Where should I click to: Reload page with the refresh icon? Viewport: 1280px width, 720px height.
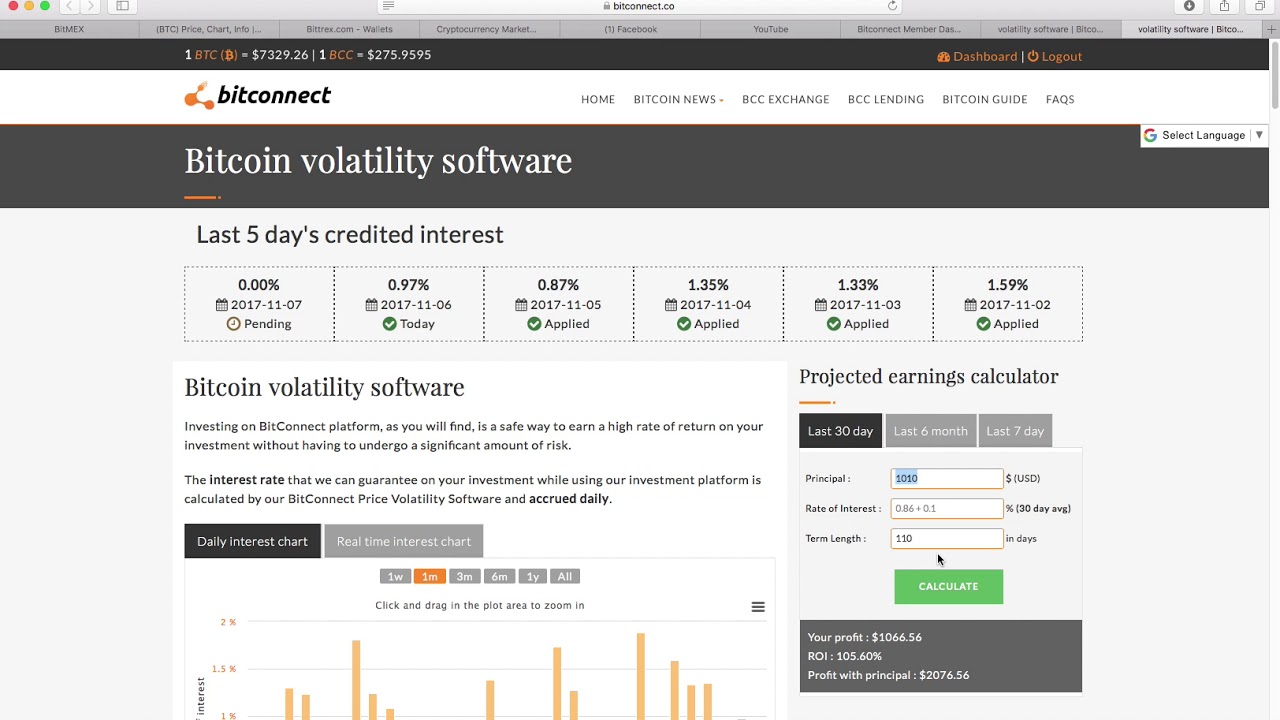[892, 6]
